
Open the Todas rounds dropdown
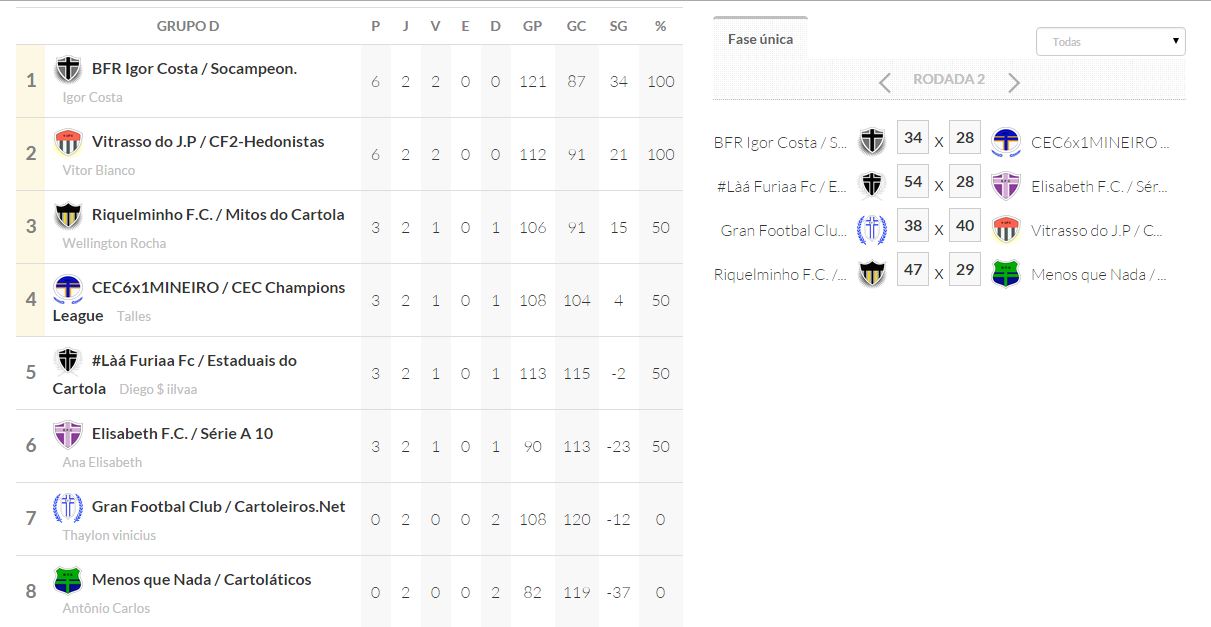[1111, 42]
